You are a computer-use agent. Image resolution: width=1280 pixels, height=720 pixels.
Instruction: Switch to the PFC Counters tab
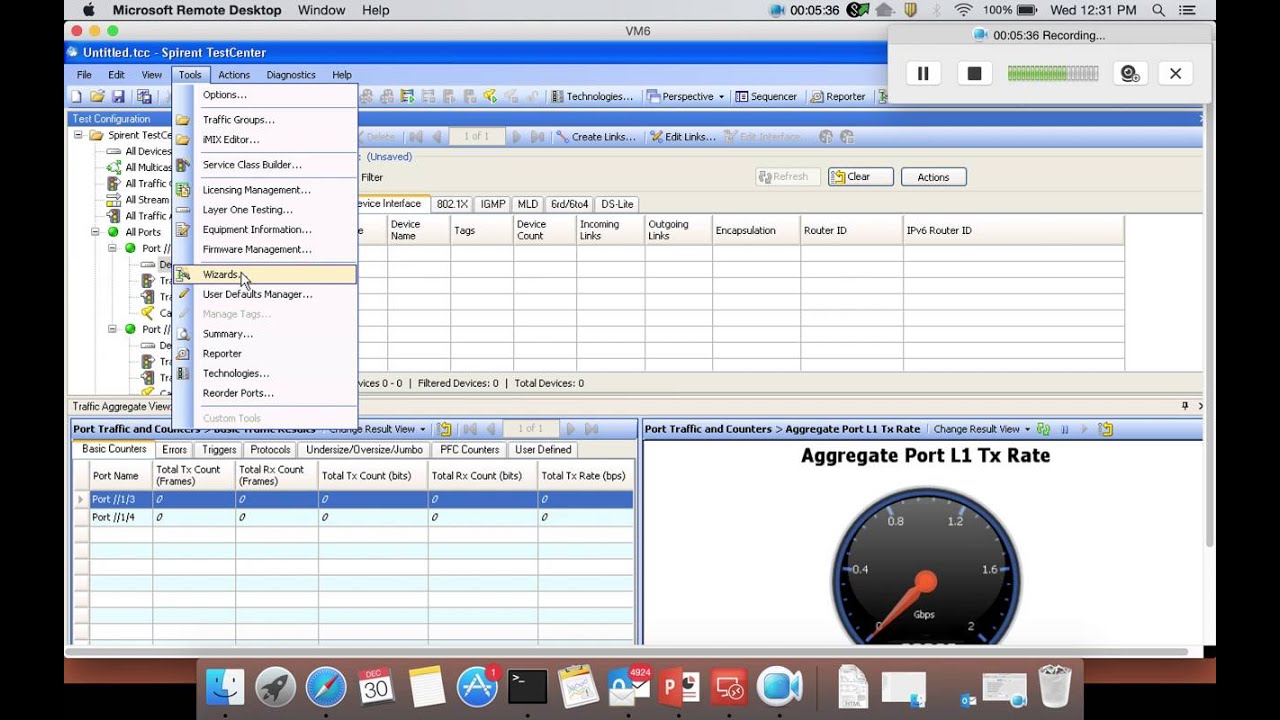(x=469, y=450)
